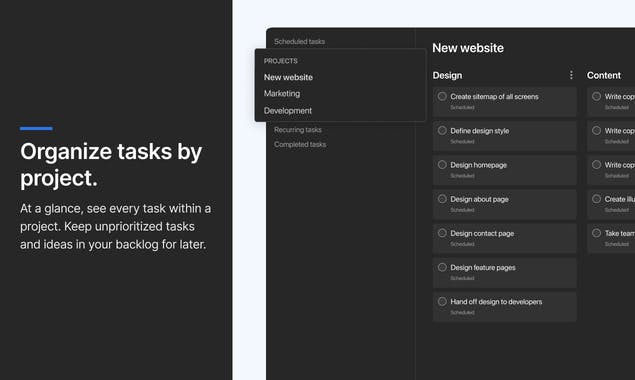This screenshot has height=380, width=635.
Task: Pick Development project in the menu
Action: click(288, 110)
